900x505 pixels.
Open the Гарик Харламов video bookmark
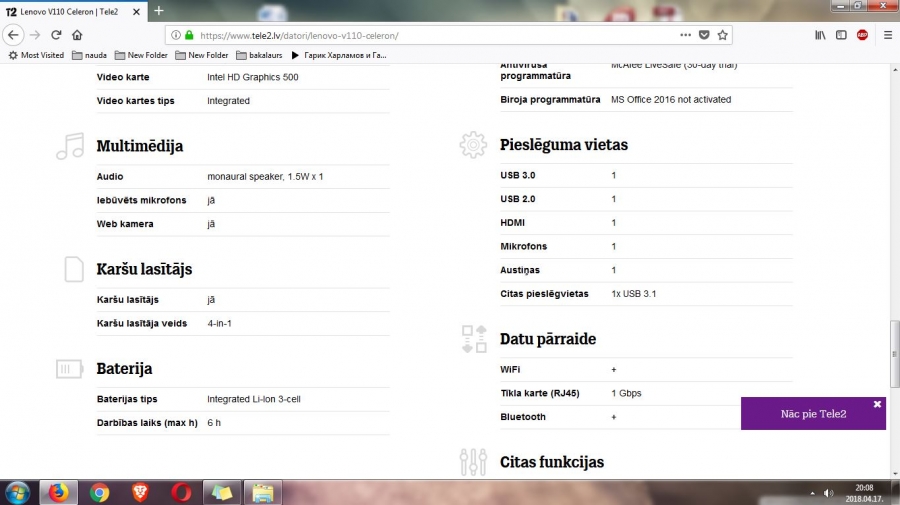(x=339, y=55)
